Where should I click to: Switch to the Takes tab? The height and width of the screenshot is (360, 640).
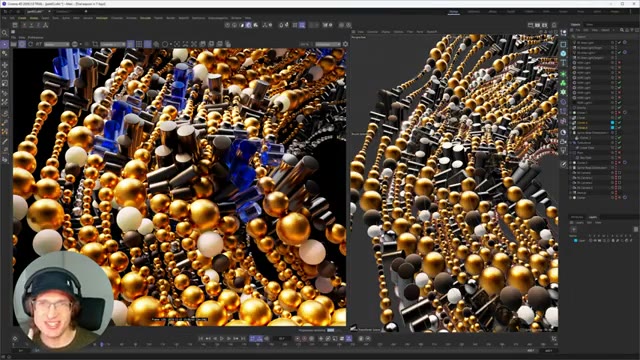[589, 24]
